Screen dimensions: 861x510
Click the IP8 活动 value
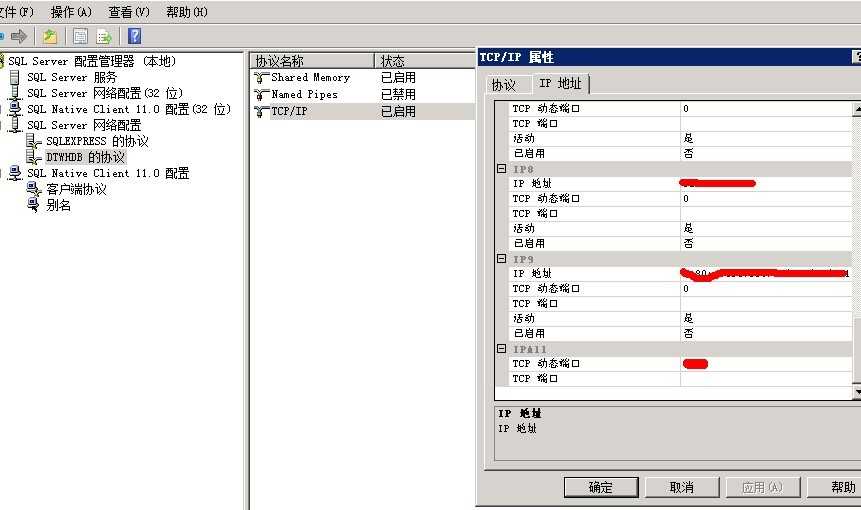[766, 228]
